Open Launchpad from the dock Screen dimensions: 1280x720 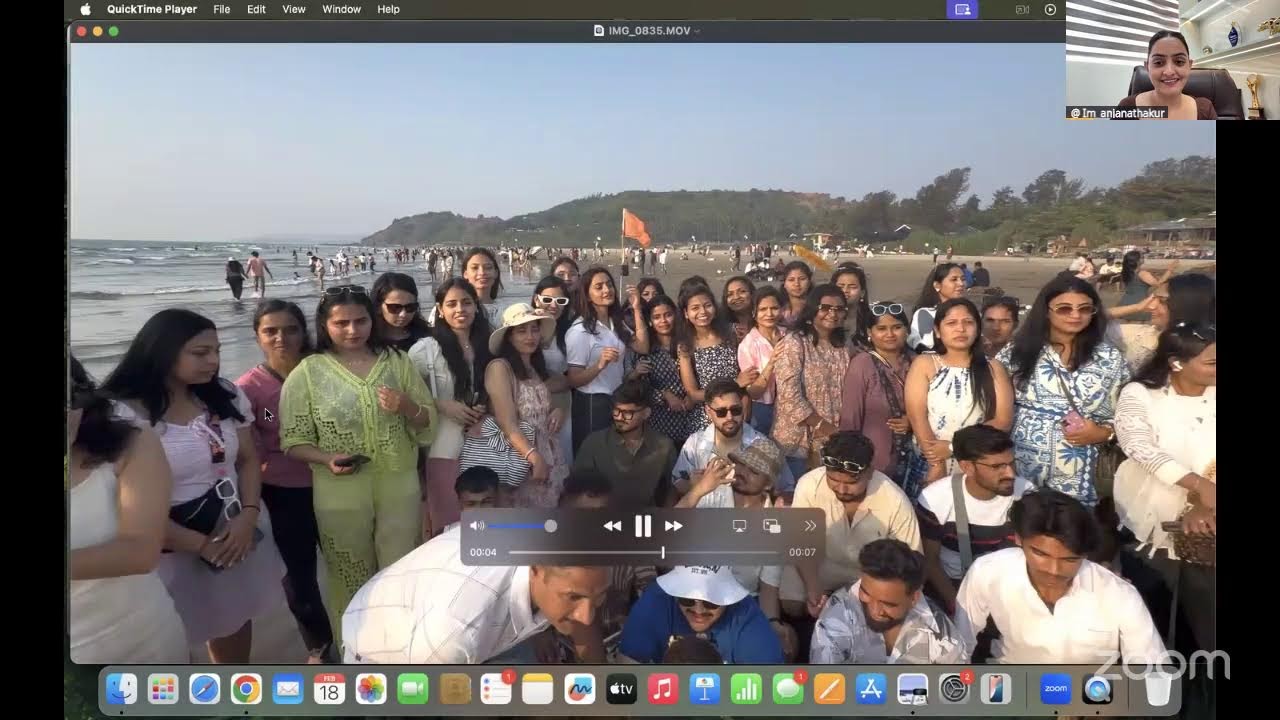click(163, 688)
